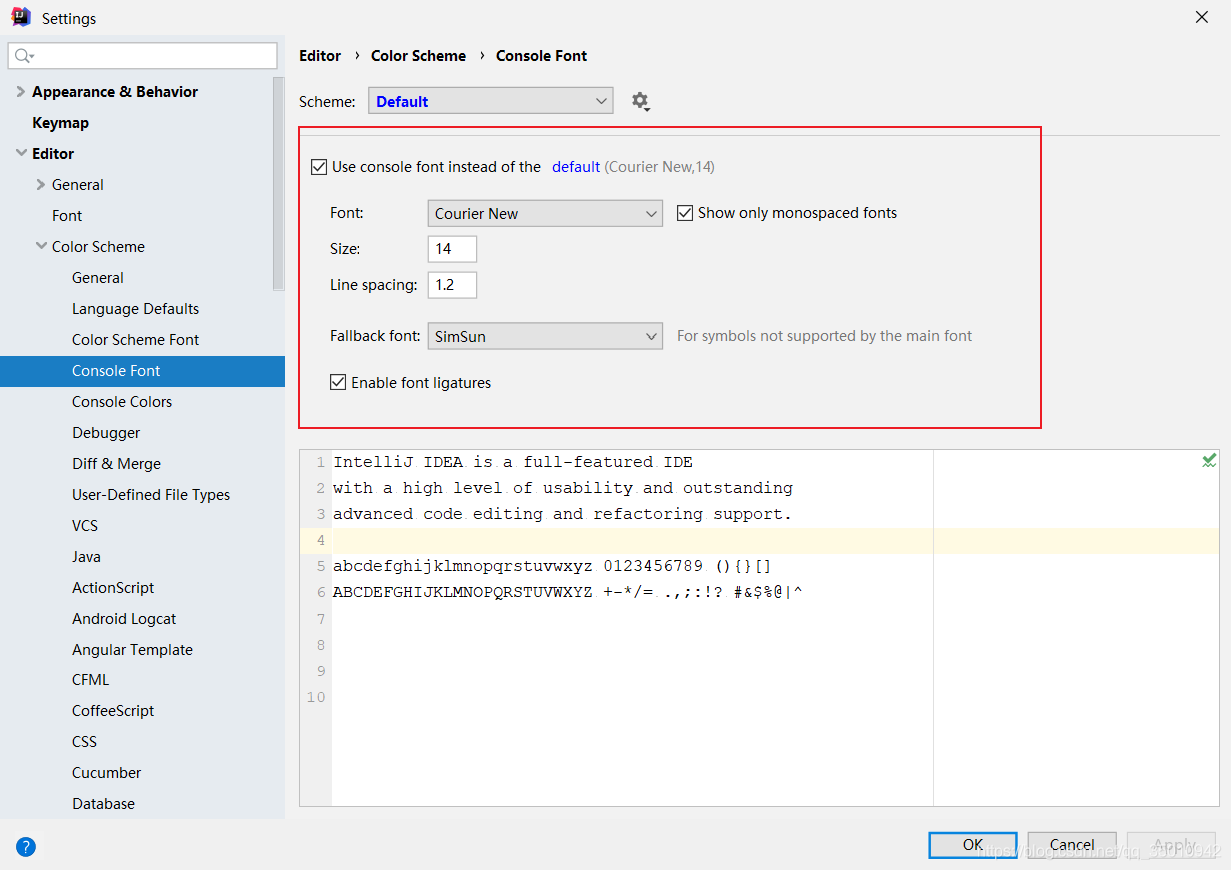This screenshot has height=870, width=1231.
Task: Select ActionScript item
Action: tap(113, 588)
